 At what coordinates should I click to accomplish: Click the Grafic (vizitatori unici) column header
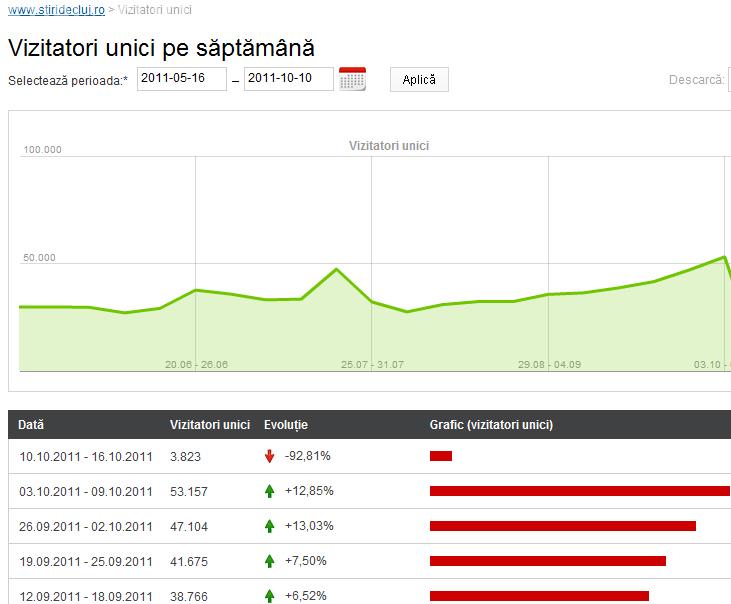[x=491, y=425]
